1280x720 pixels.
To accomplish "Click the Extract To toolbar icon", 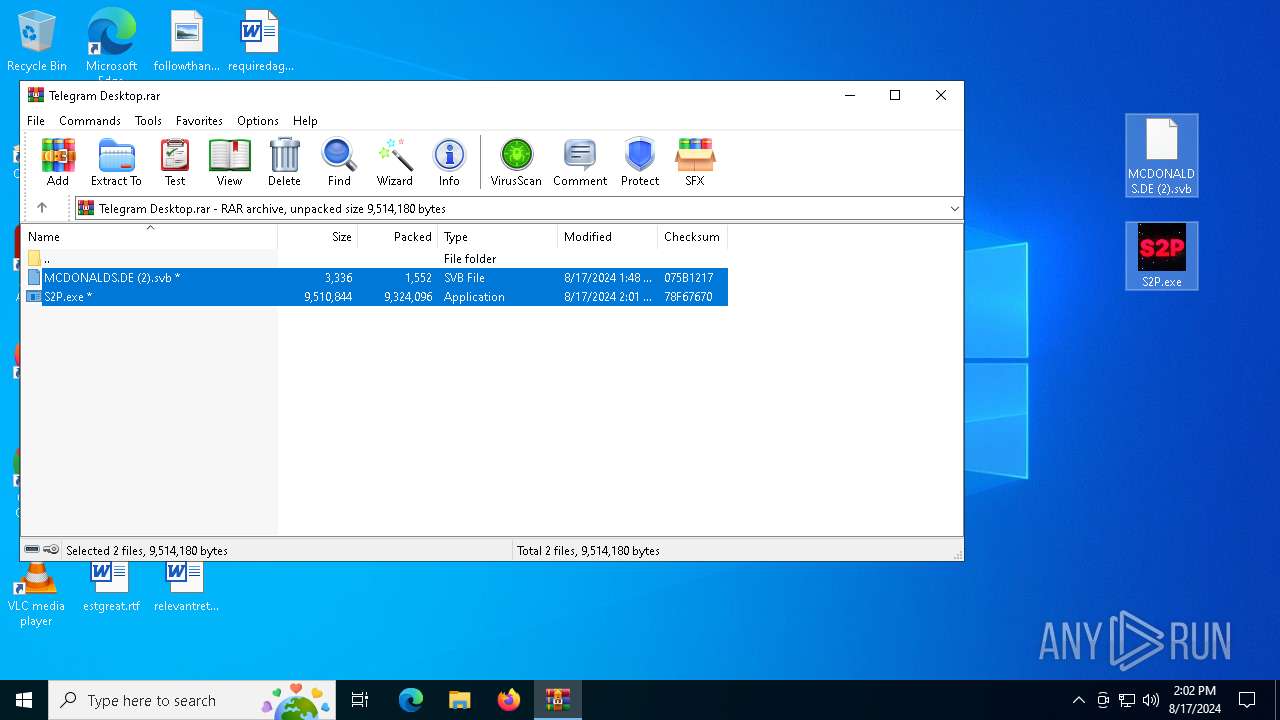I will click(116, 162).
